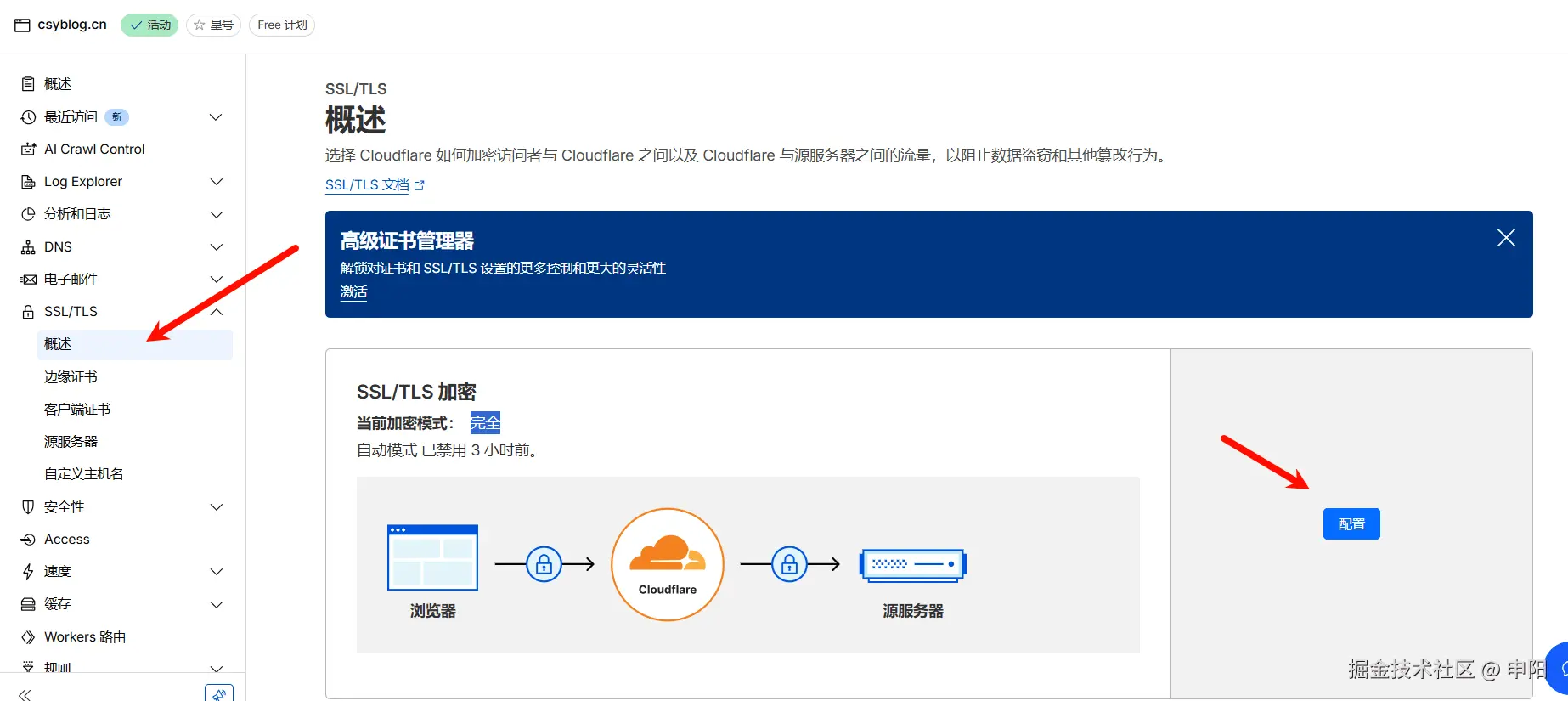
Task: Expand the Log Explorer menu
Action: [216, 182]
